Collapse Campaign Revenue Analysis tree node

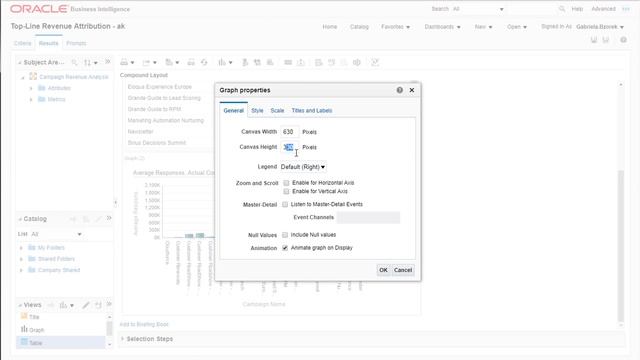[23, 77]
